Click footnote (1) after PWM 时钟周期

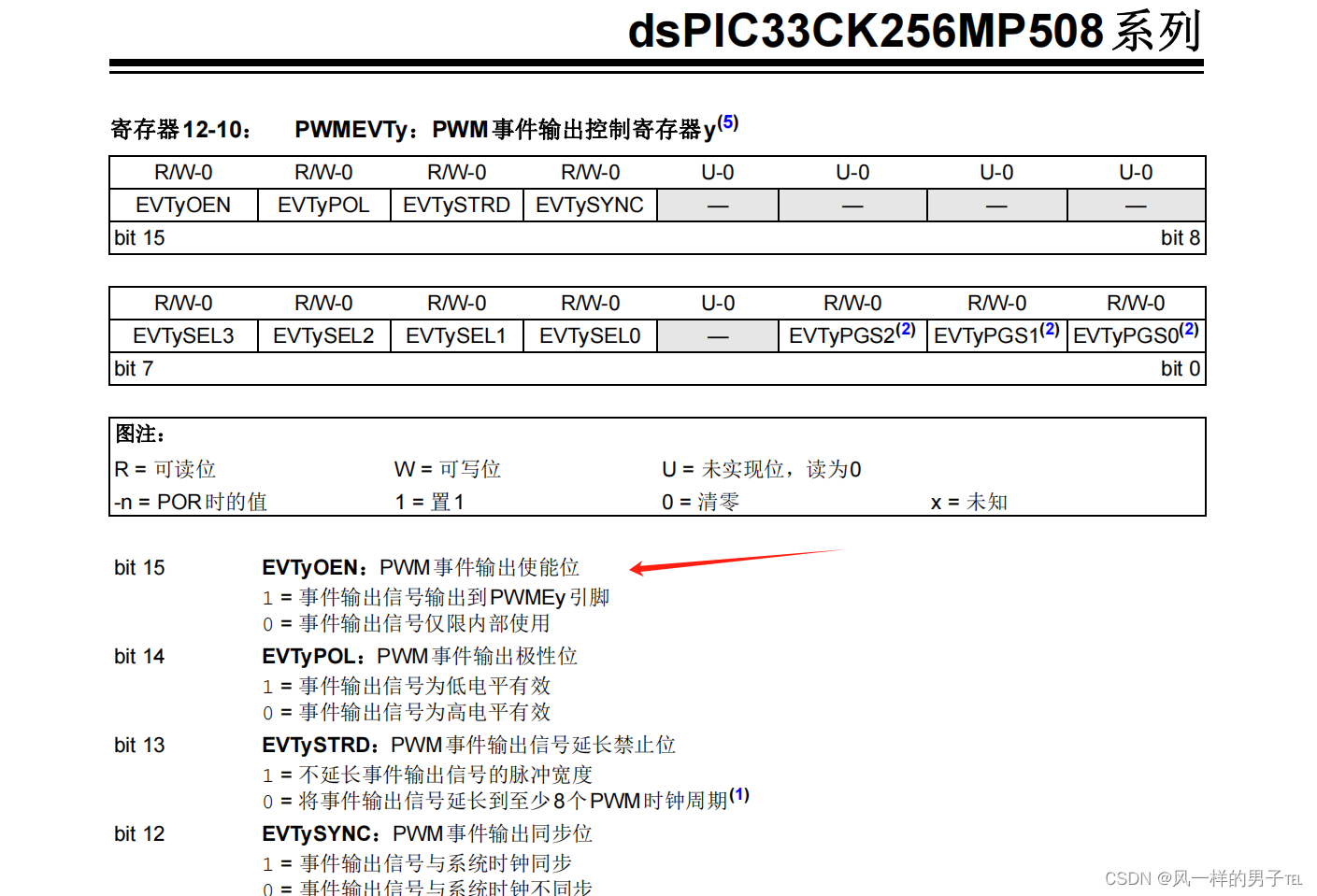click(x=739, y=794)
